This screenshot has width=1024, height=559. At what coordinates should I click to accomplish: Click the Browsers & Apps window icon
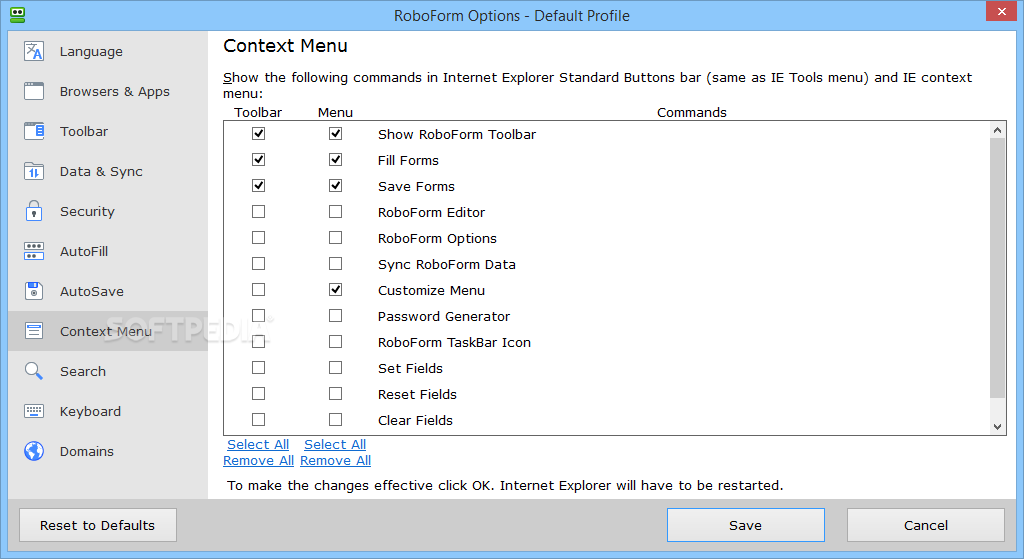coord(34,91)
